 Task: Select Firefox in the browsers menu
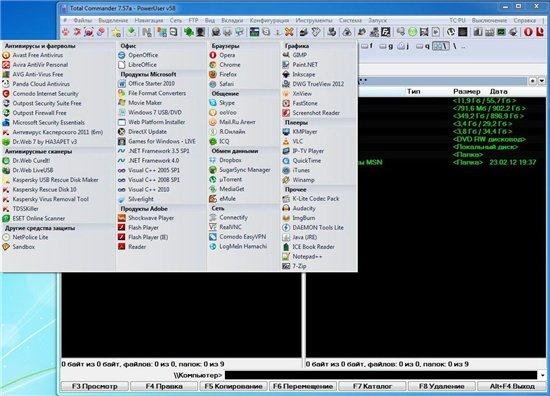point(223,74)
